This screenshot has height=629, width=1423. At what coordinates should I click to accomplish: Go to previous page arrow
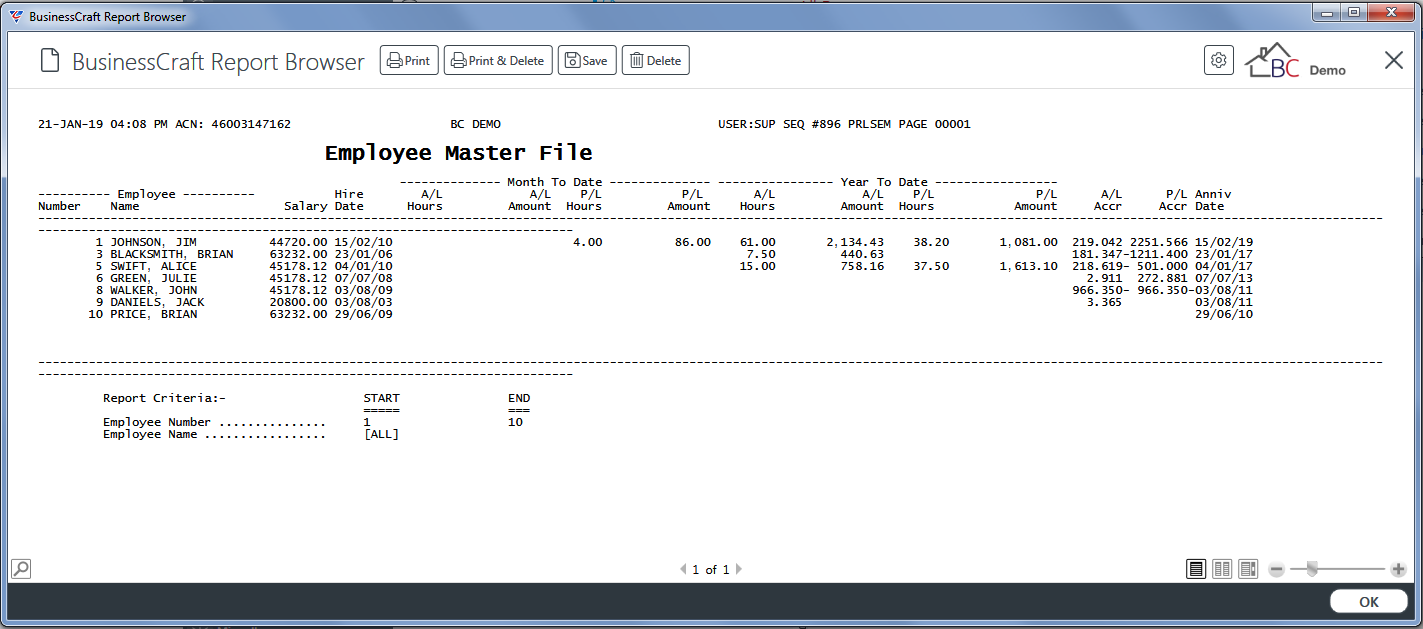[x=683, y=570]
